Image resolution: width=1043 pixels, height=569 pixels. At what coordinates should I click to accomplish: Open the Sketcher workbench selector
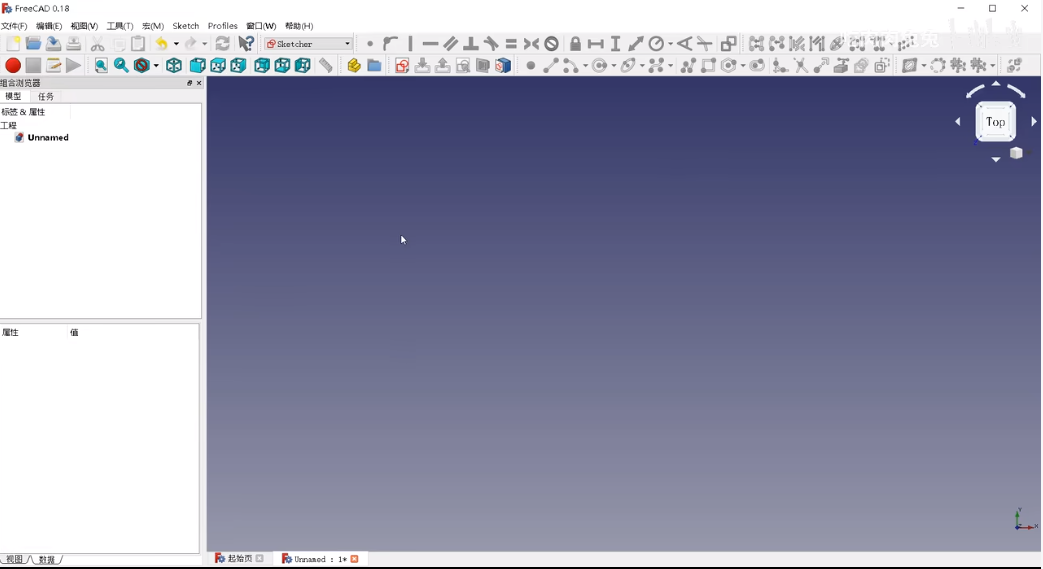[x=308, y=44]
